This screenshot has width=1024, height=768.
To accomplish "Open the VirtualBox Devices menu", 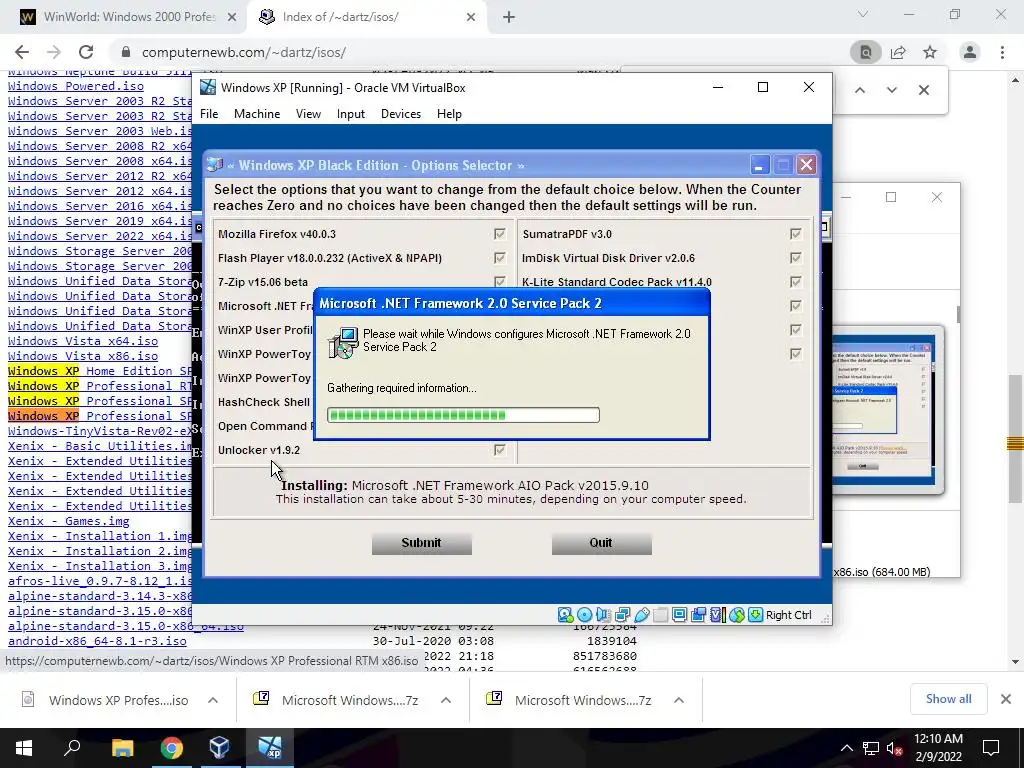I will pyautogui.click(x=401, y=114).
